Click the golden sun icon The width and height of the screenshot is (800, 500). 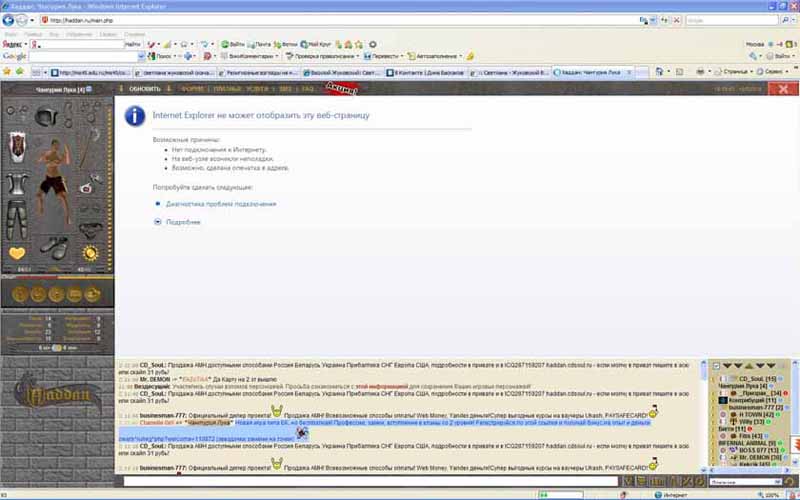point(90,253)
